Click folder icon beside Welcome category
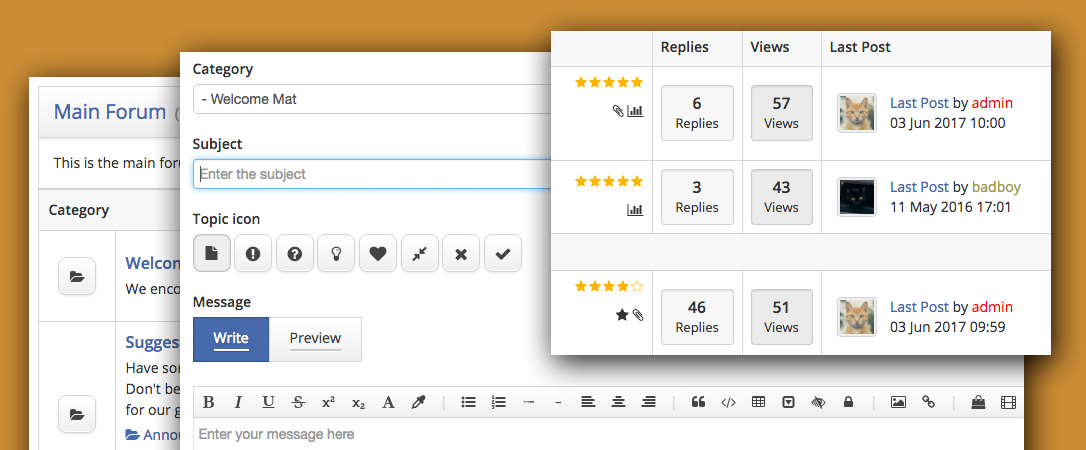1086x450 pixels. coord(77,276)
